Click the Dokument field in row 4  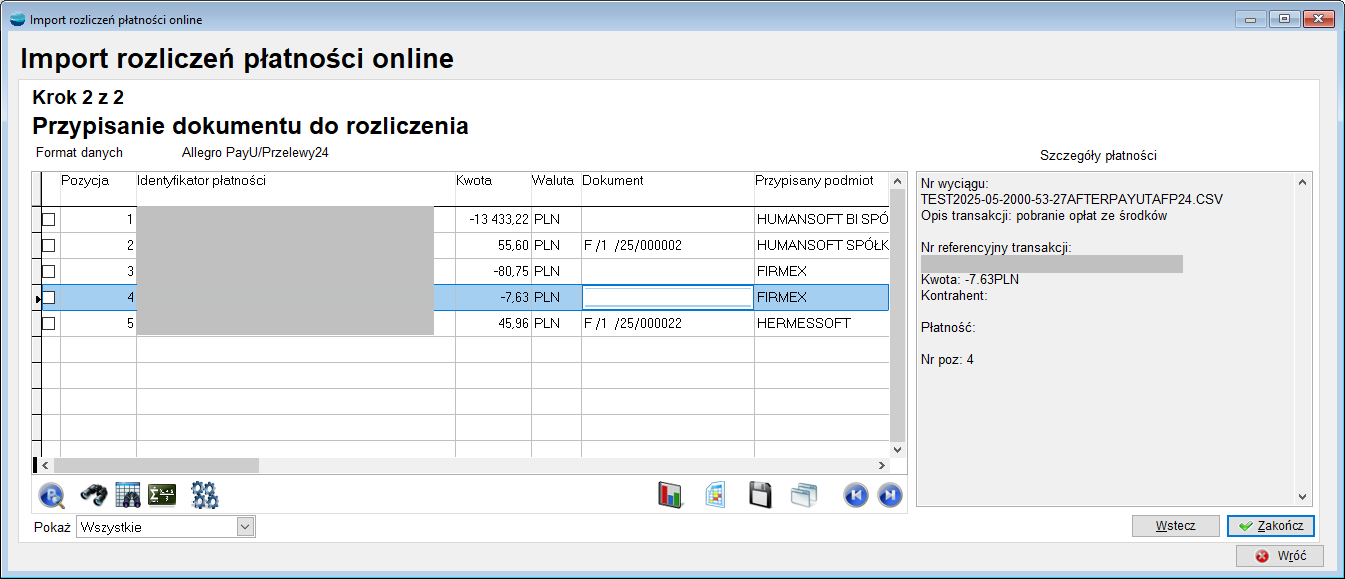coord(667,297)
